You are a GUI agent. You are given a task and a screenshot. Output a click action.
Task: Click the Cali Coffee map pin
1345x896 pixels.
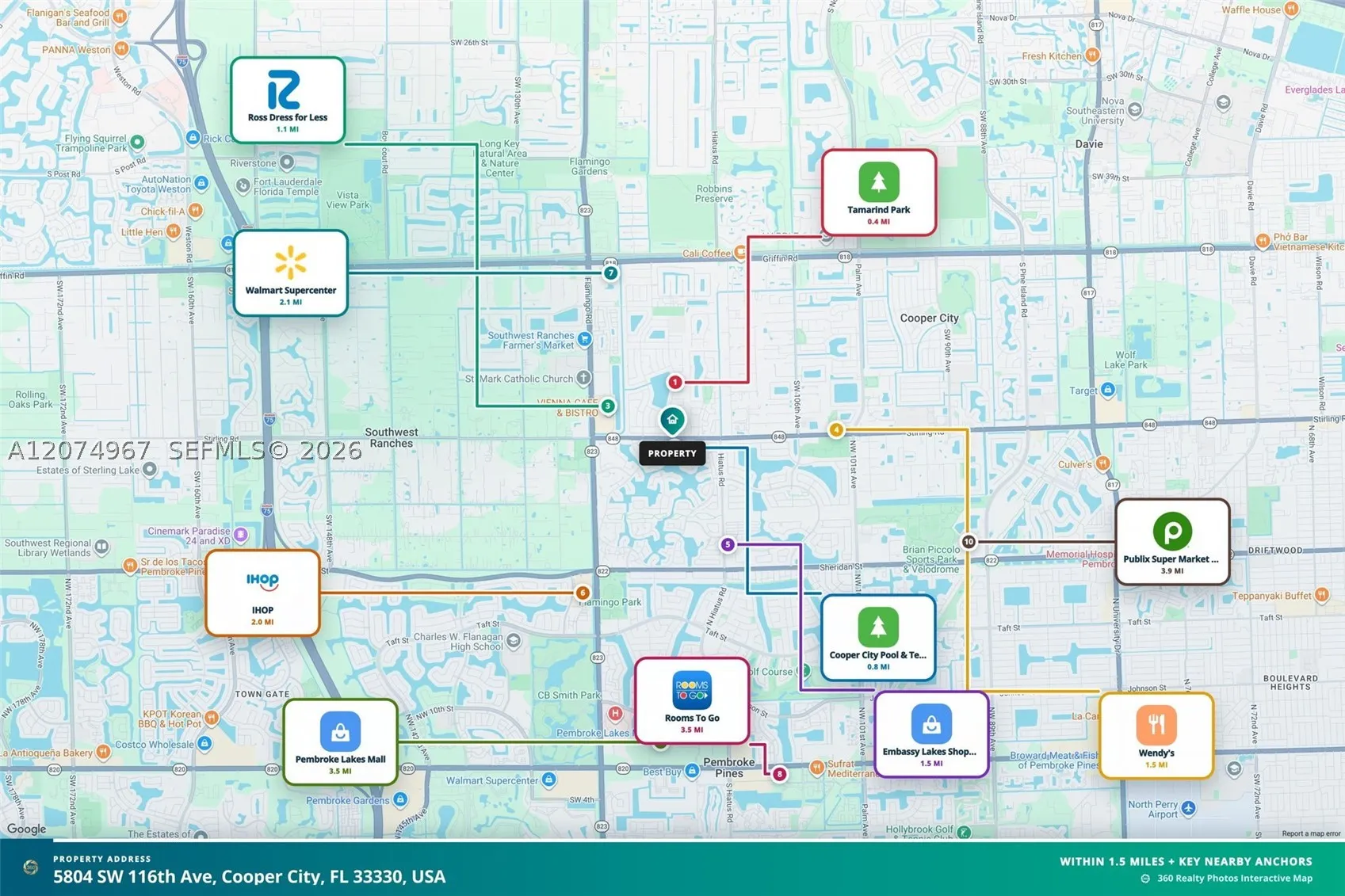(x=740, y=254)
